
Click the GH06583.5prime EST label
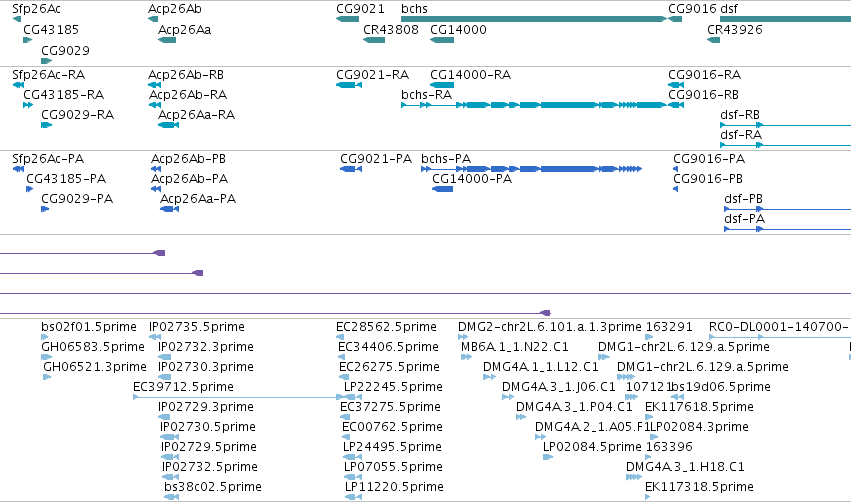(93, 347)
